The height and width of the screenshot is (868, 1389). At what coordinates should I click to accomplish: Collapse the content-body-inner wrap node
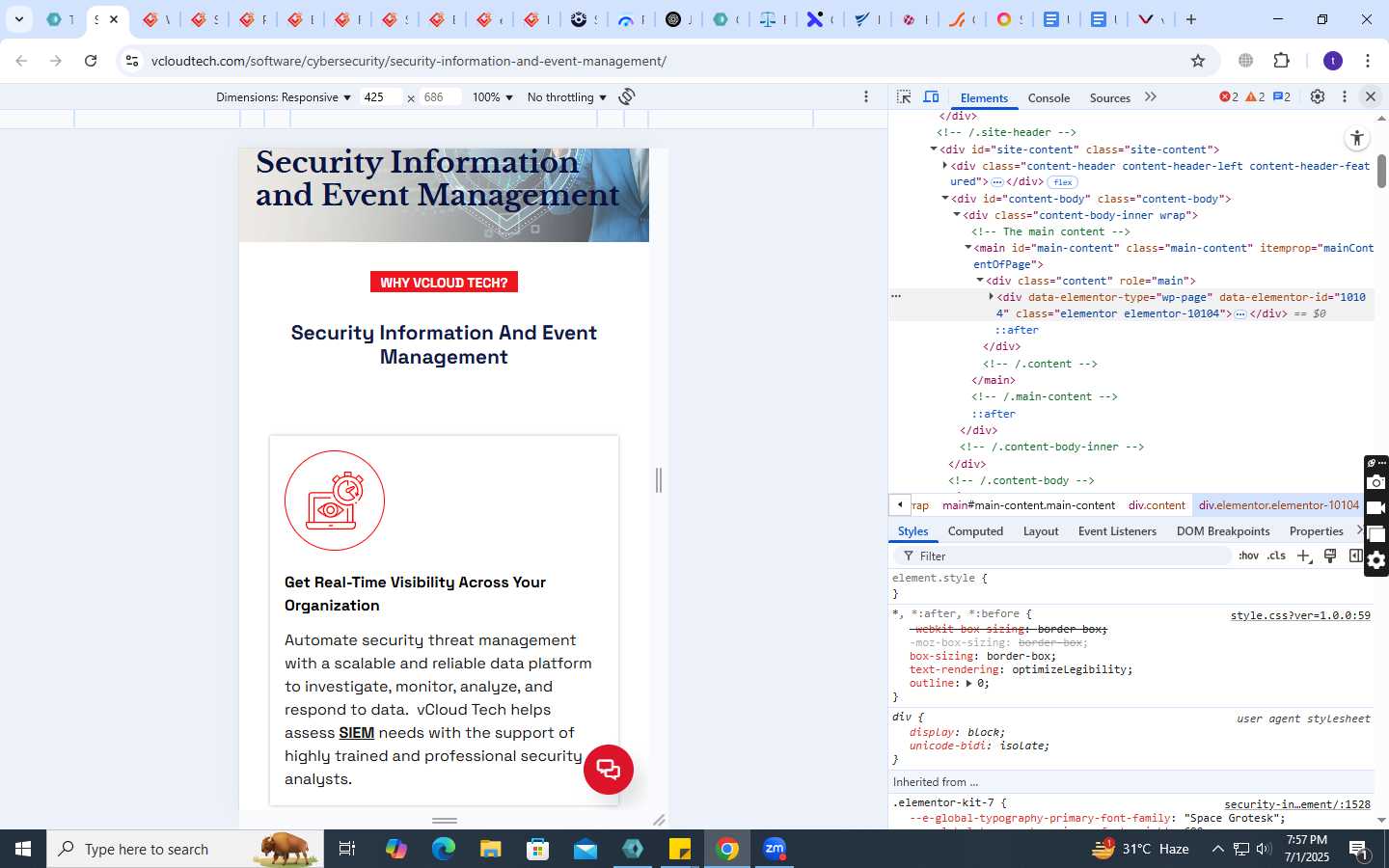click(x=956, y=215)
